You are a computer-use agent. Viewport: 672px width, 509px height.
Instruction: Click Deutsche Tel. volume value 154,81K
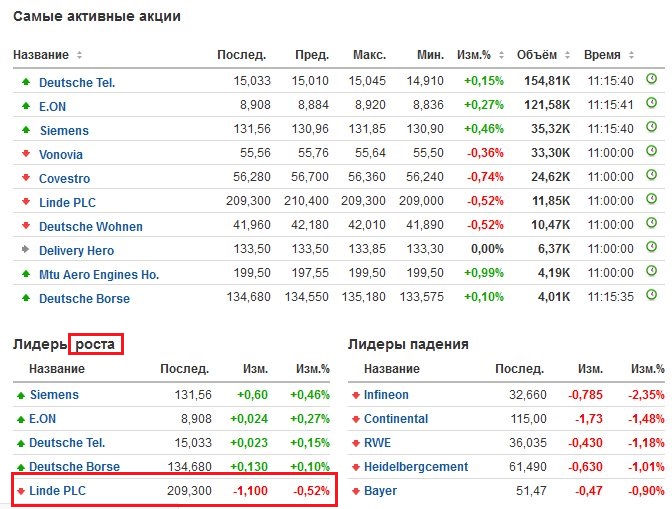tap(547, 81)
